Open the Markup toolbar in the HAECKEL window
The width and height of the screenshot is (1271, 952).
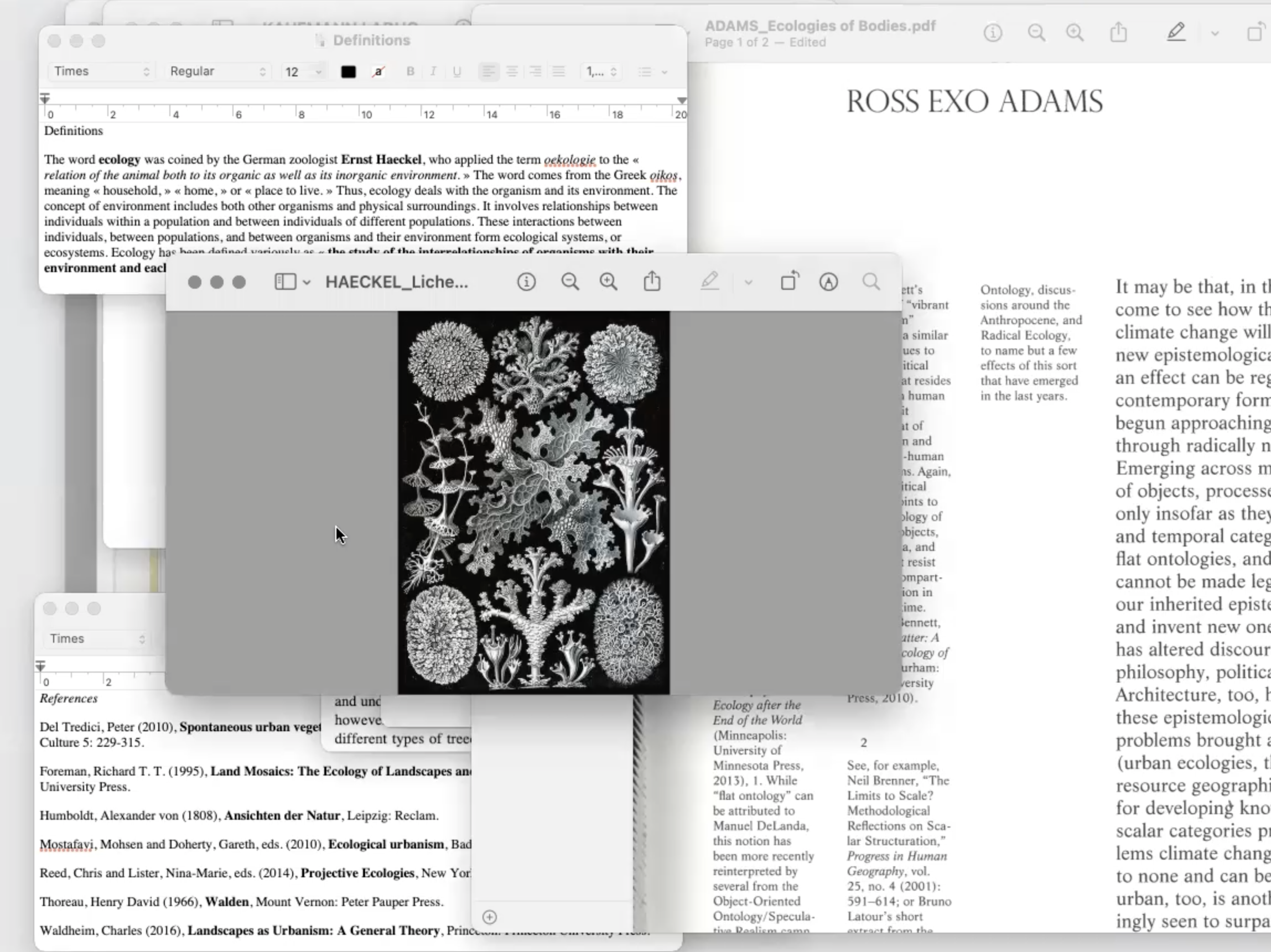pyautogui.click(x=828, y=282)
